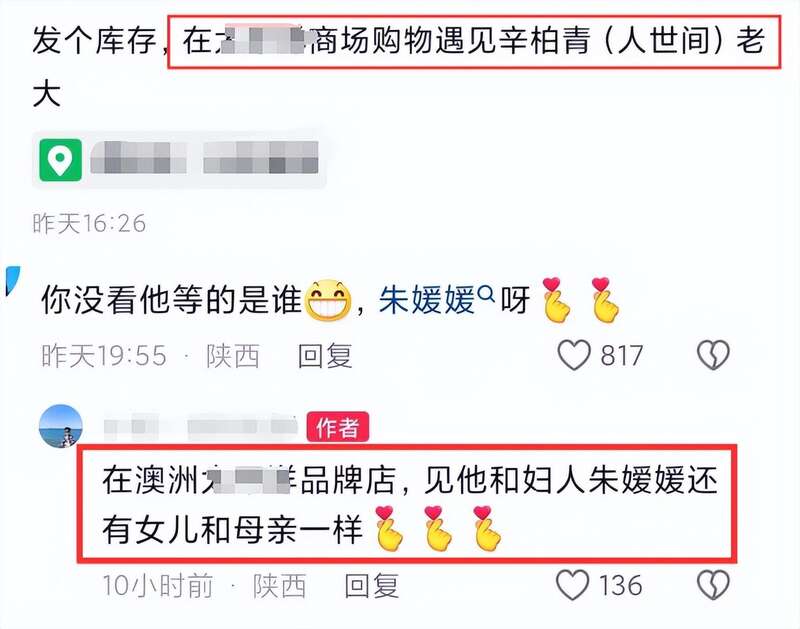Reply to the author's comment from 10小时前

click(x=371, y=585)
